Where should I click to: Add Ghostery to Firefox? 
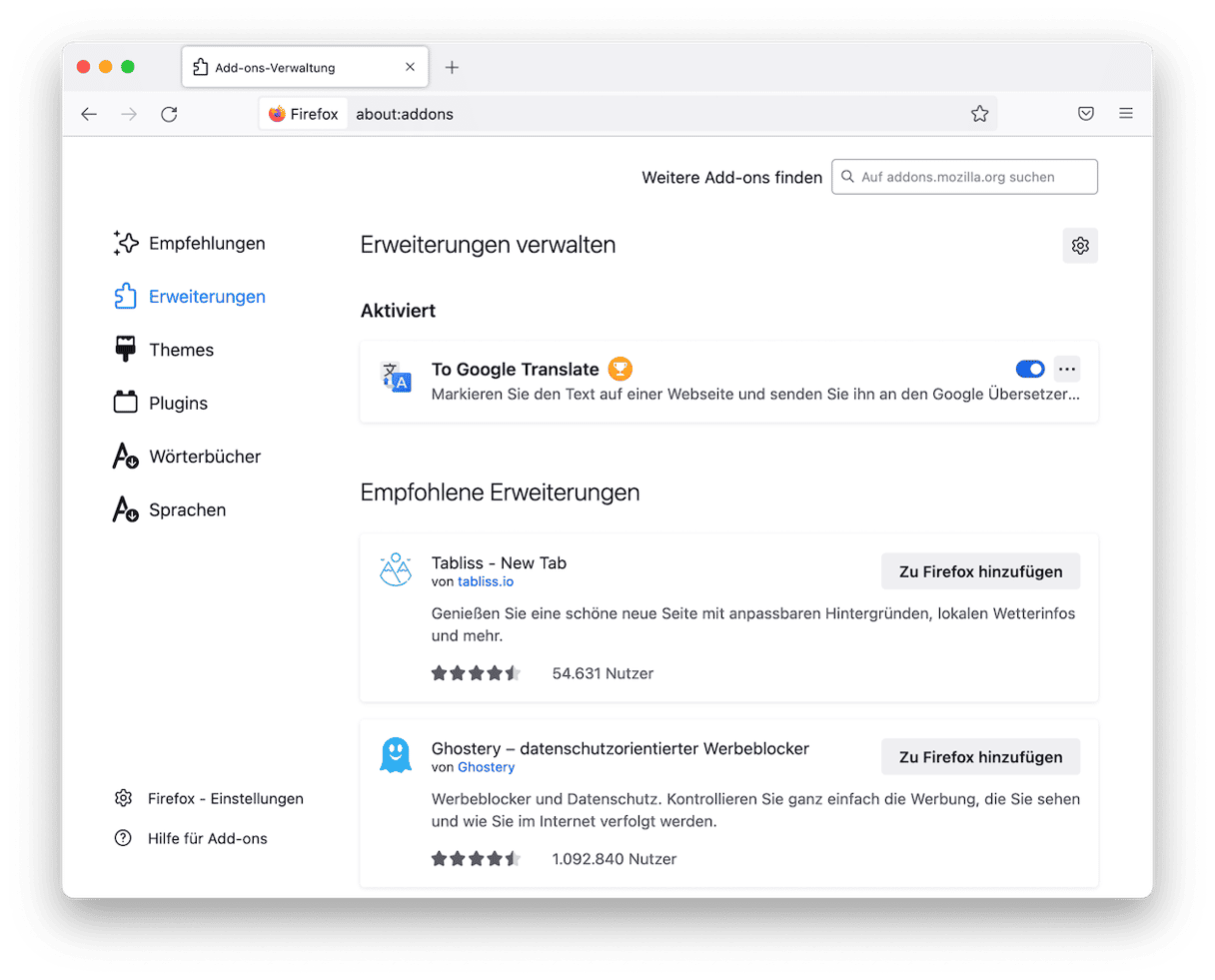(x=980, y=757)
